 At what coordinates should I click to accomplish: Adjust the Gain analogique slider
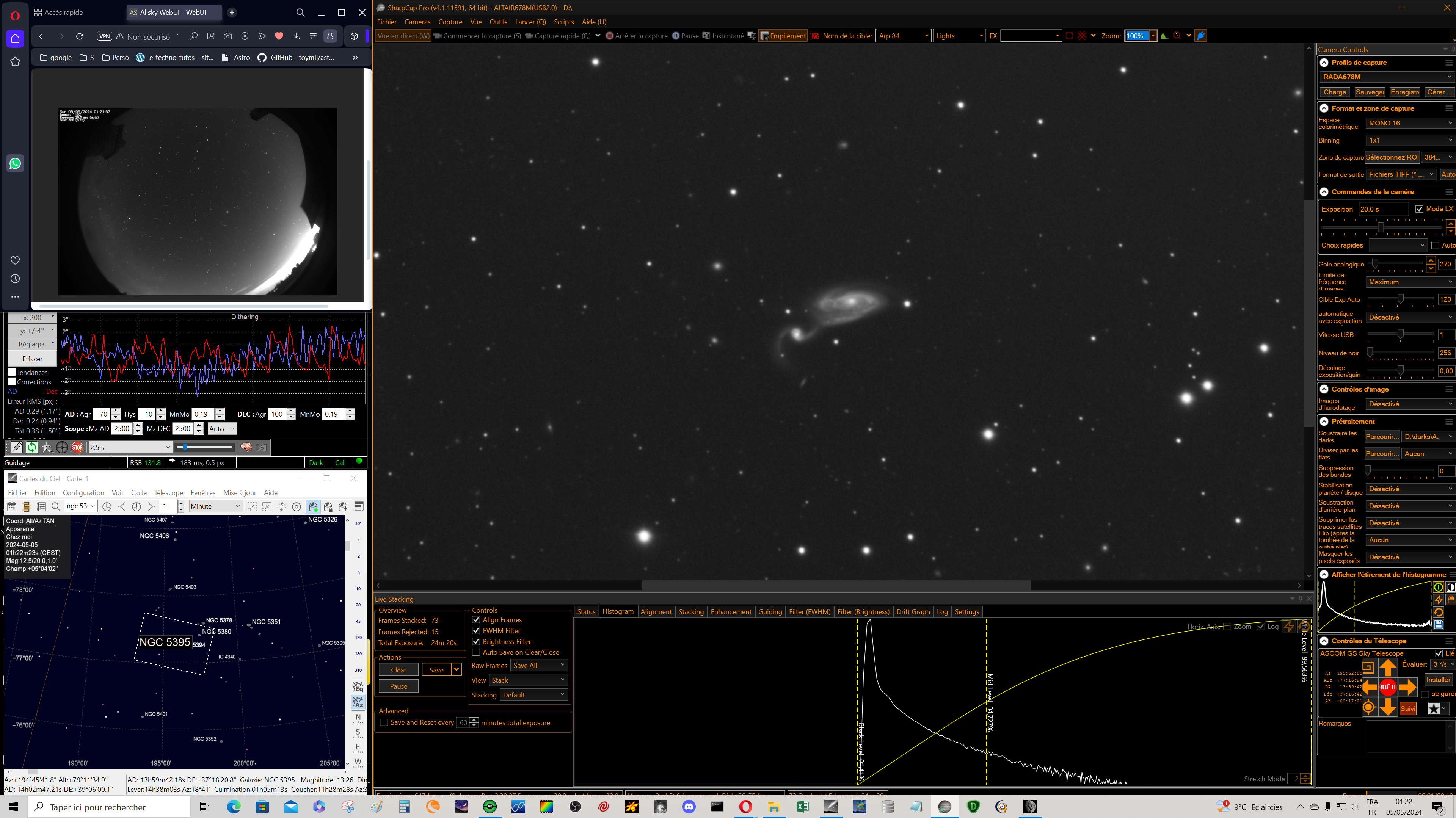point(1375,264)
